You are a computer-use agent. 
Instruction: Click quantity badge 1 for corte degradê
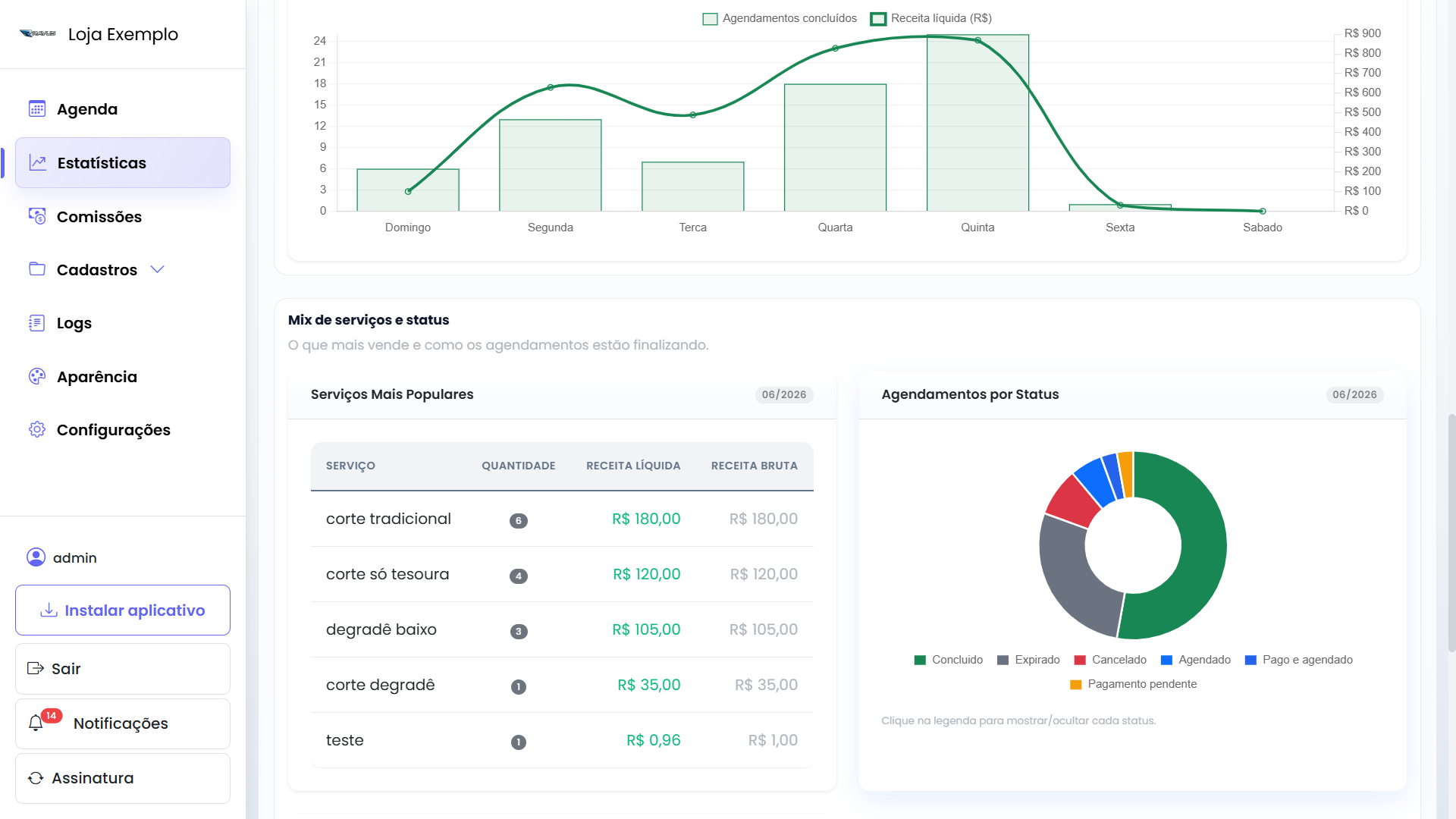(519, 686)
